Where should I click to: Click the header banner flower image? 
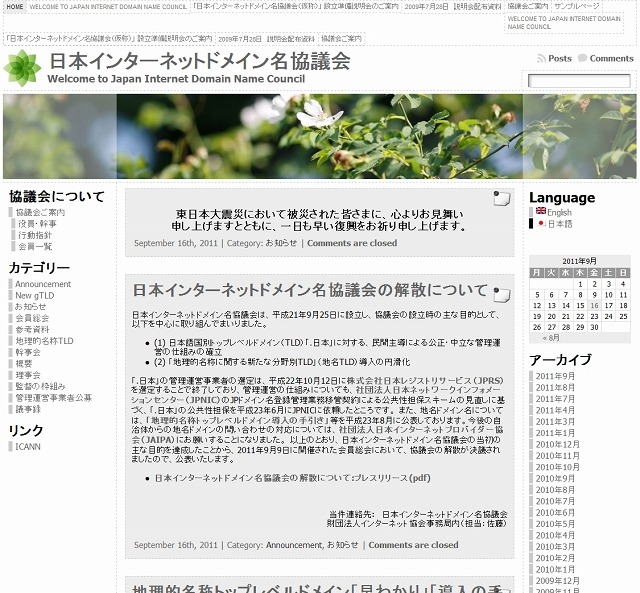pos(320,136)
